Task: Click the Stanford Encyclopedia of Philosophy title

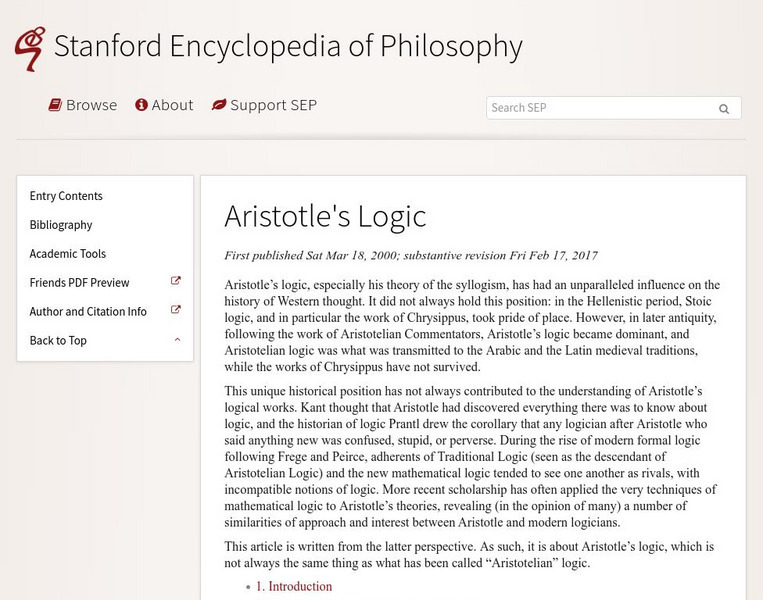Action: click(x=288, y=46)
